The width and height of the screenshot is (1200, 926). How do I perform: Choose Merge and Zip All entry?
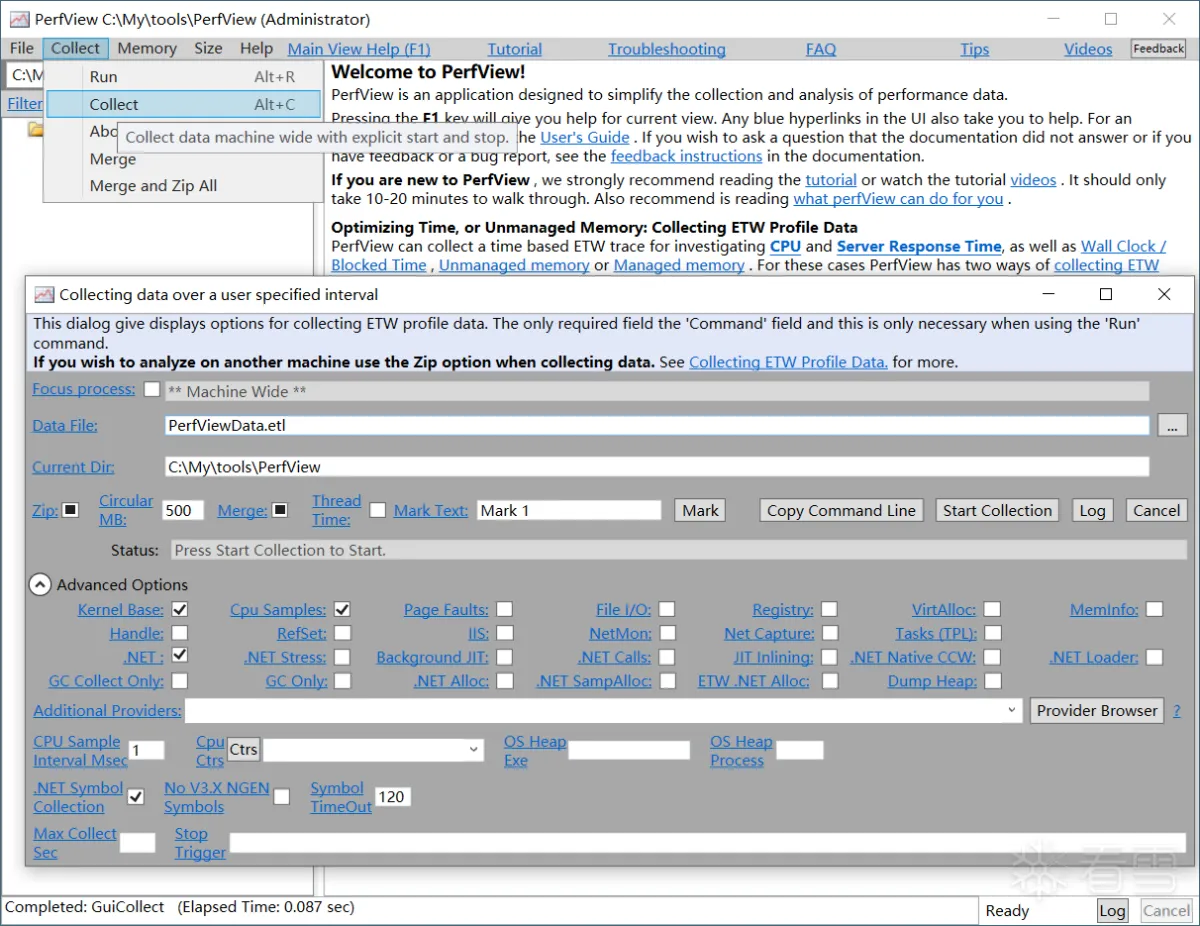[x=184, y=186]
